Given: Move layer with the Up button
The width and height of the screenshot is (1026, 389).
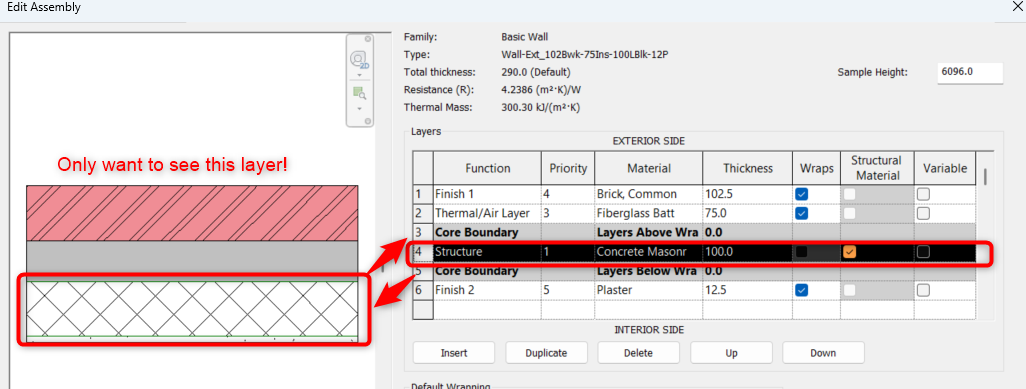Looking at the screenshot, I should [731, 352].
